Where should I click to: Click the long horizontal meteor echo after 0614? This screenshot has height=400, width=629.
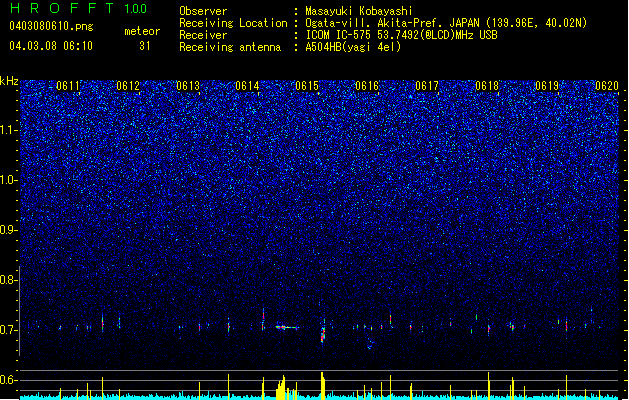coord(287,327)
